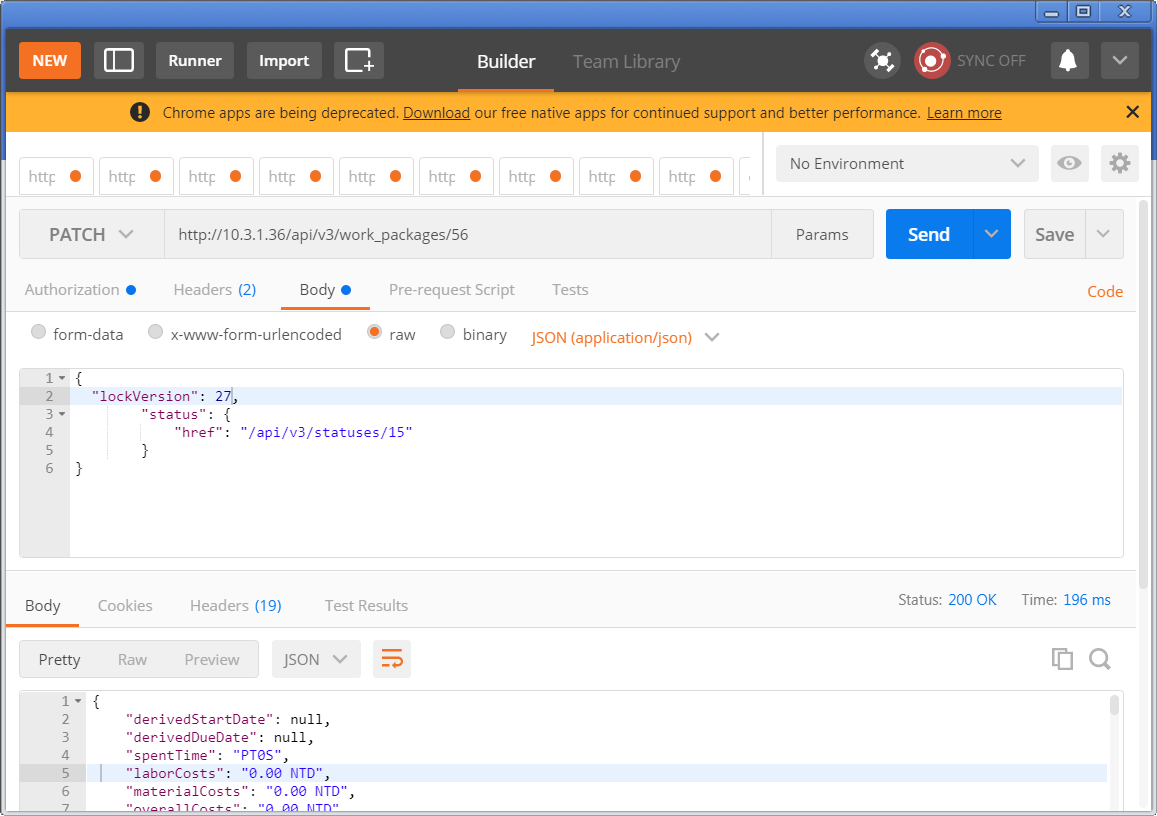
Task: Open environment settings gear
Action: 1120,163
